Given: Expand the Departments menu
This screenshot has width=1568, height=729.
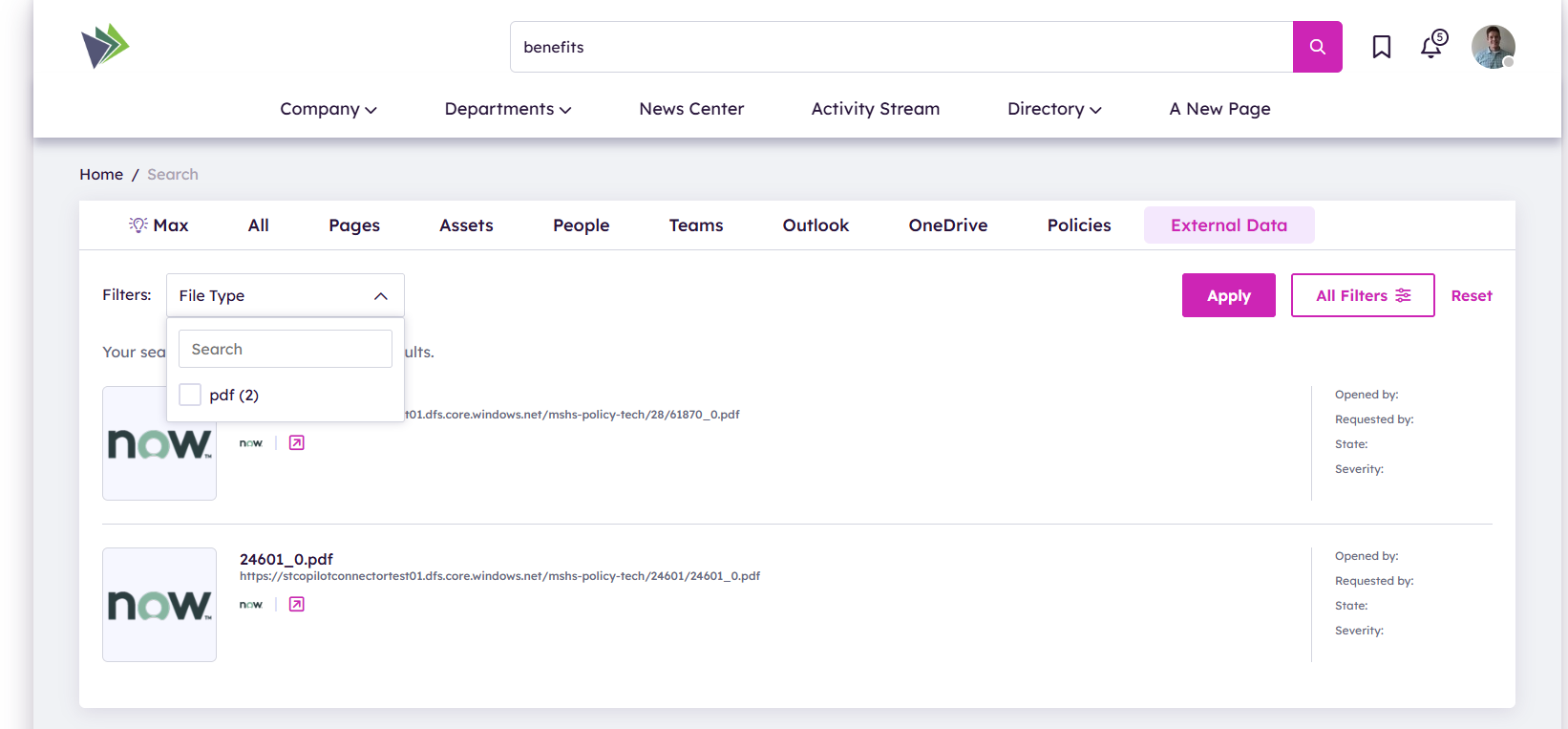Looking at the screenshot, I should [508, 109].
